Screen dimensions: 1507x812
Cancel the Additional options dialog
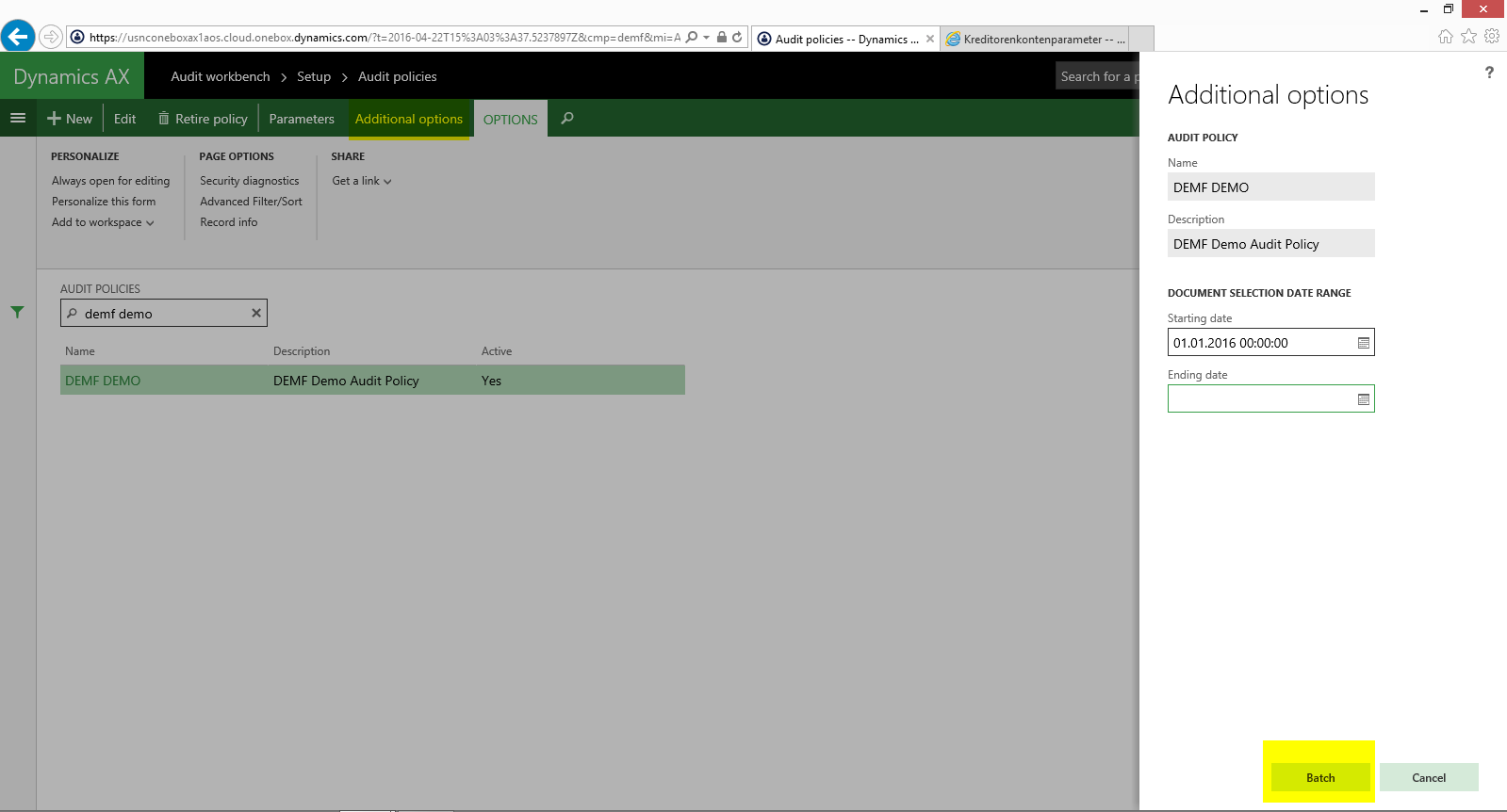1428,777
